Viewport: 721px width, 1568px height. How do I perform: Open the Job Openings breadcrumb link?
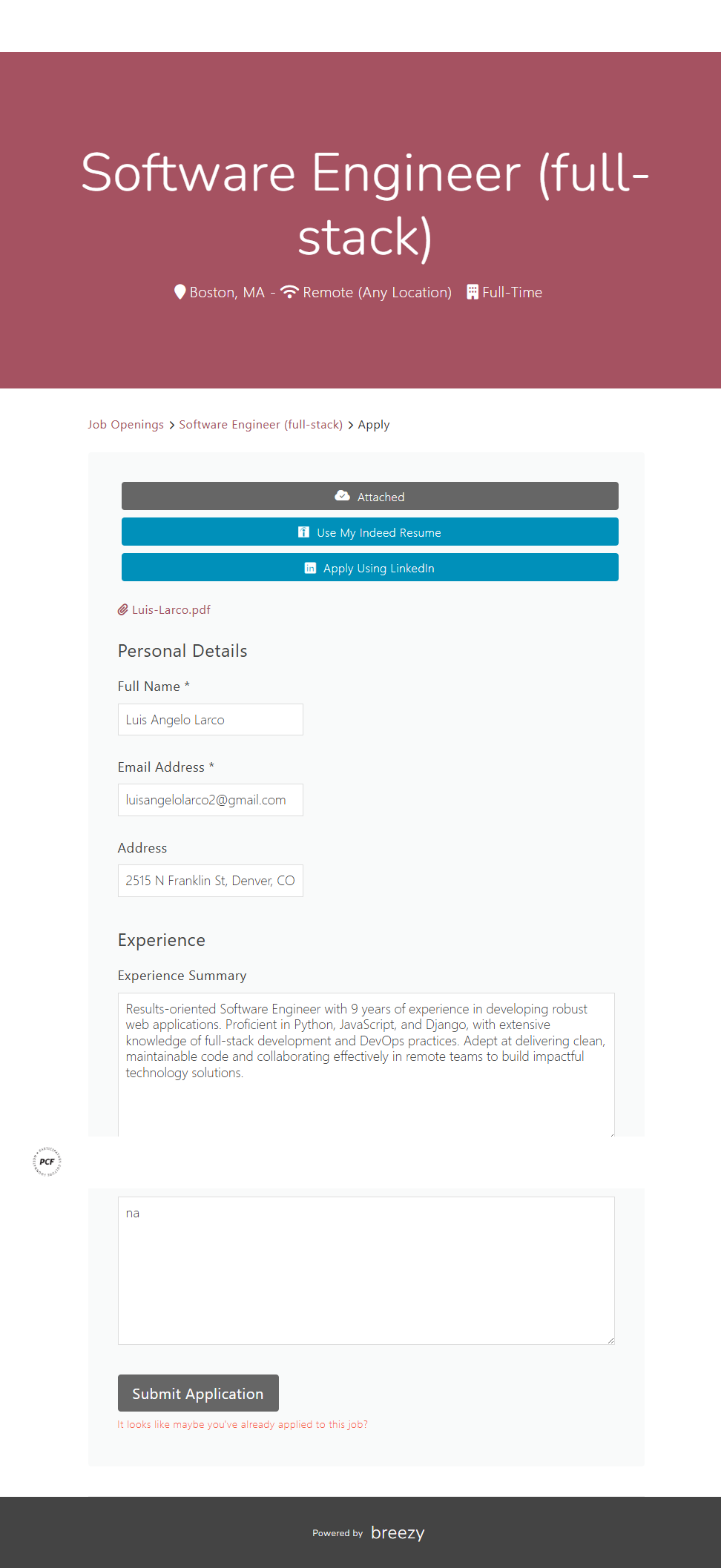(x=125, y=425)
